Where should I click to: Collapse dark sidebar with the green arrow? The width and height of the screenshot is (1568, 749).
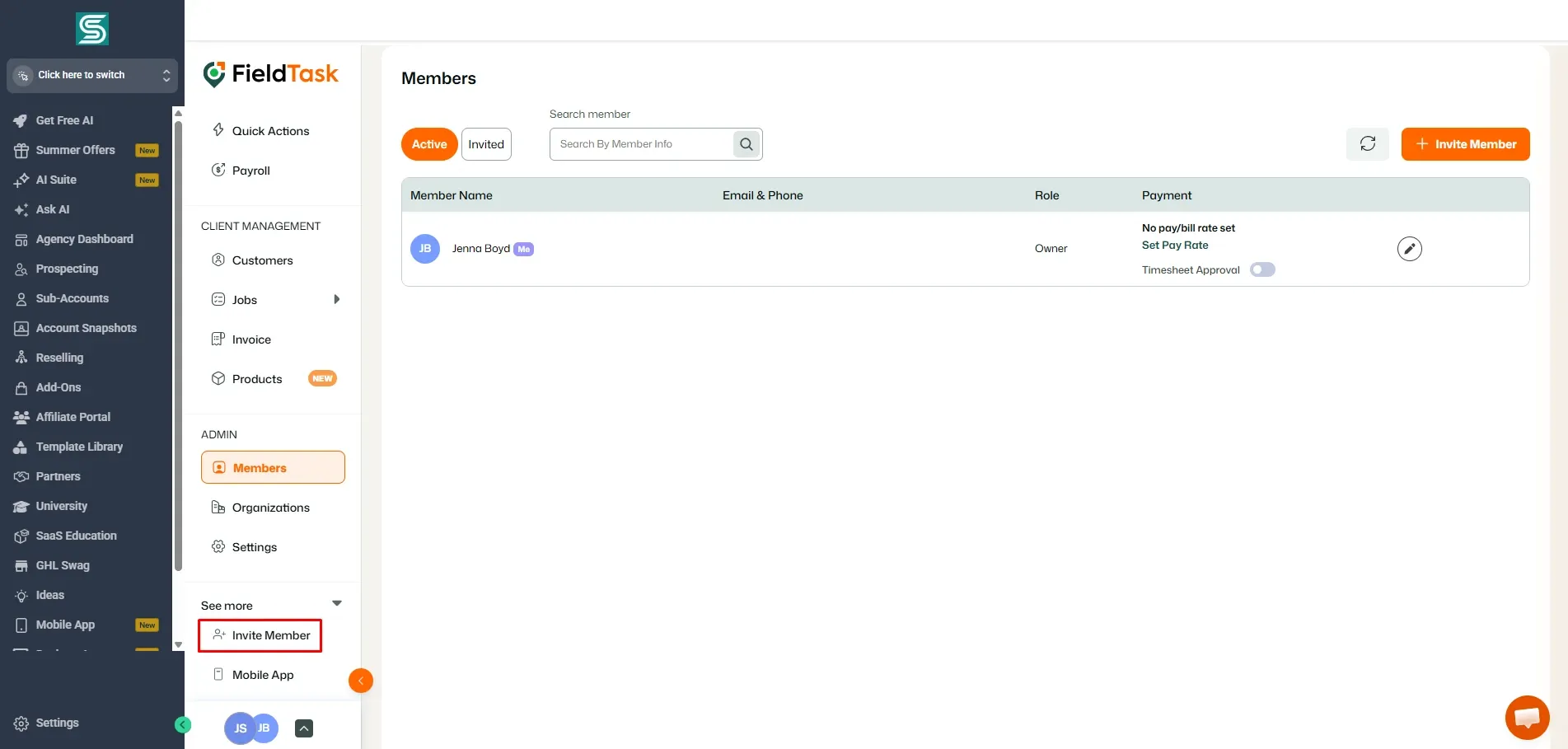[x=183, y=724]
